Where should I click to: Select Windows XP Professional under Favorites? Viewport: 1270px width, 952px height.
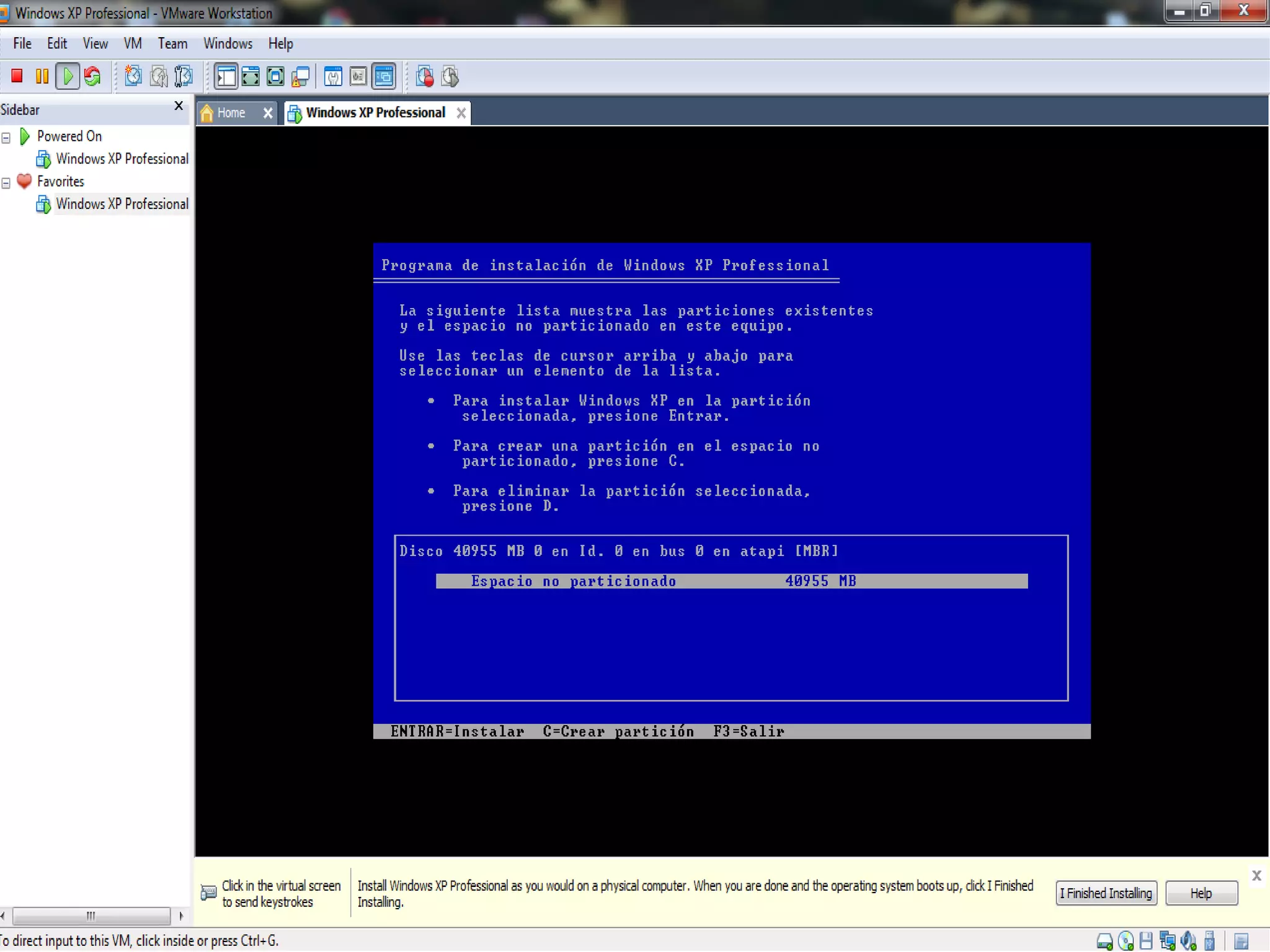[122, 204]
